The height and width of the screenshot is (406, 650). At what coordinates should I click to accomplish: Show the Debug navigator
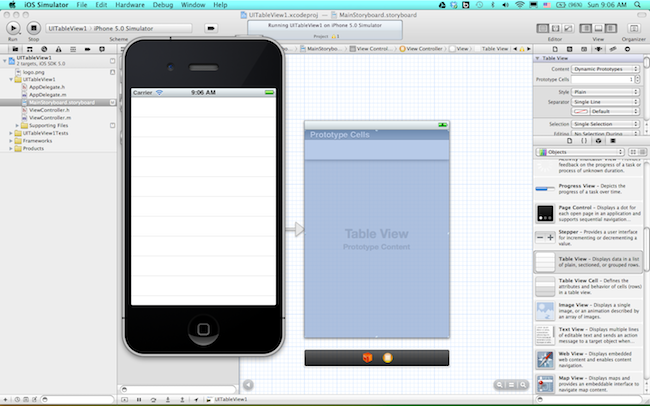click(73, 49)
